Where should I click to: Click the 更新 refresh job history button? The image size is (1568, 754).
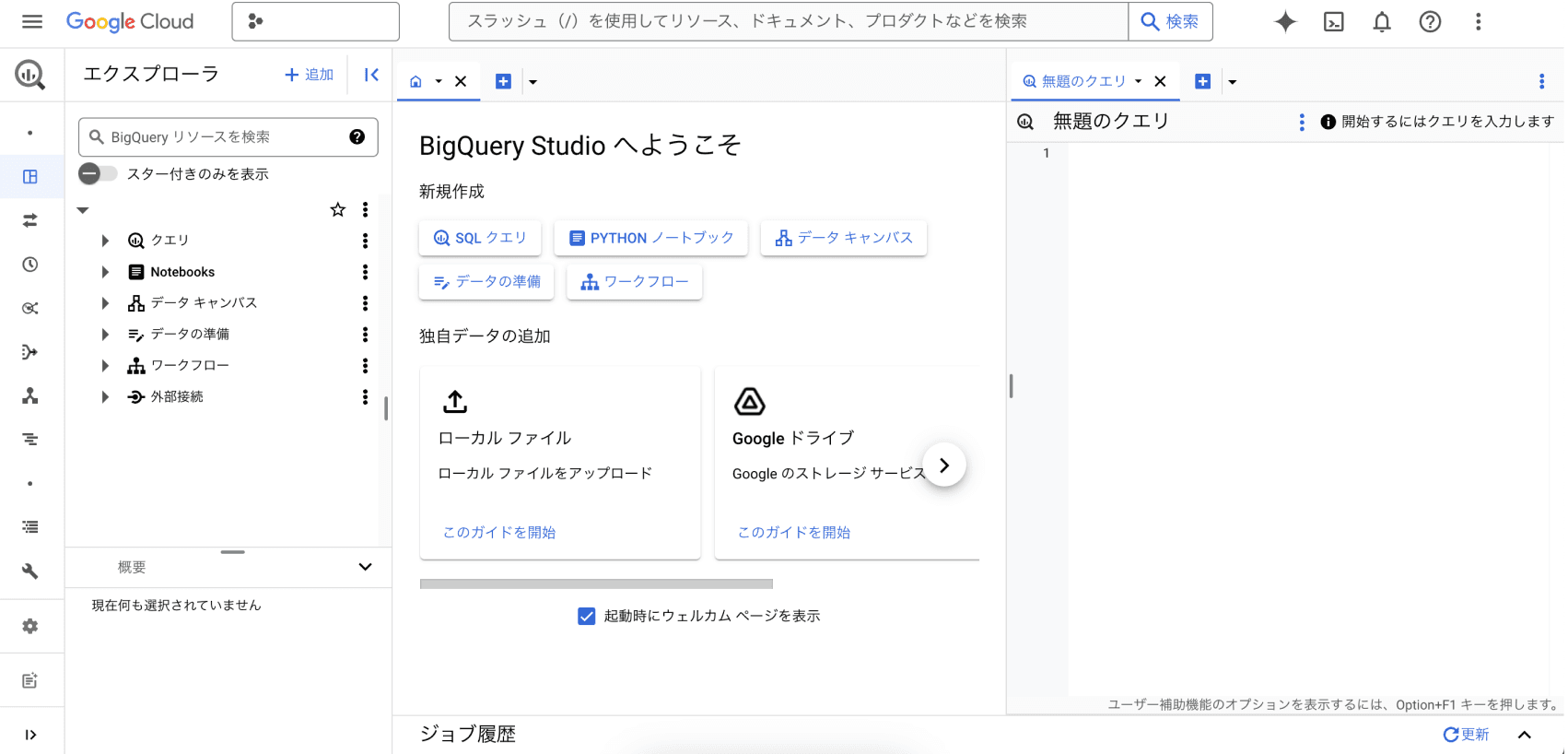(1466, 735)
